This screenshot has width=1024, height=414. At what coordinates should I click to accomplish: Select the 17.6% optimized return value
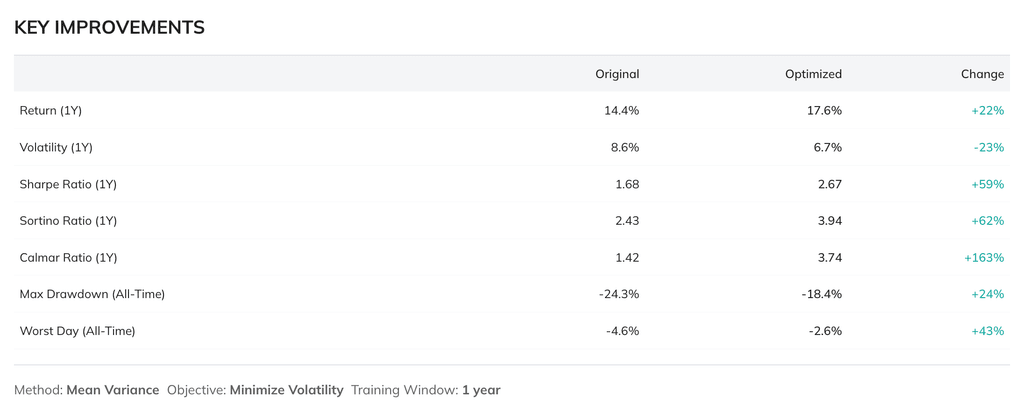[824, 111]
